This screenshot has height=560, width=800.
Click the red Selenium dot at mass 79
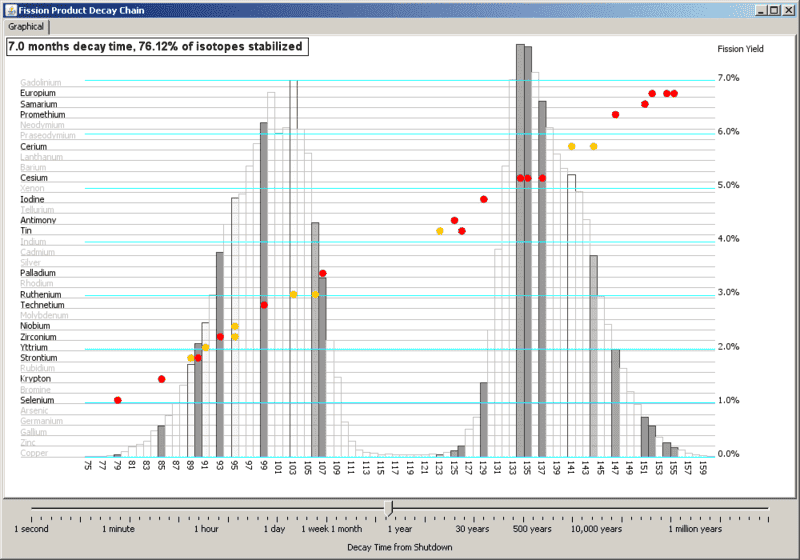click(118, 400)
